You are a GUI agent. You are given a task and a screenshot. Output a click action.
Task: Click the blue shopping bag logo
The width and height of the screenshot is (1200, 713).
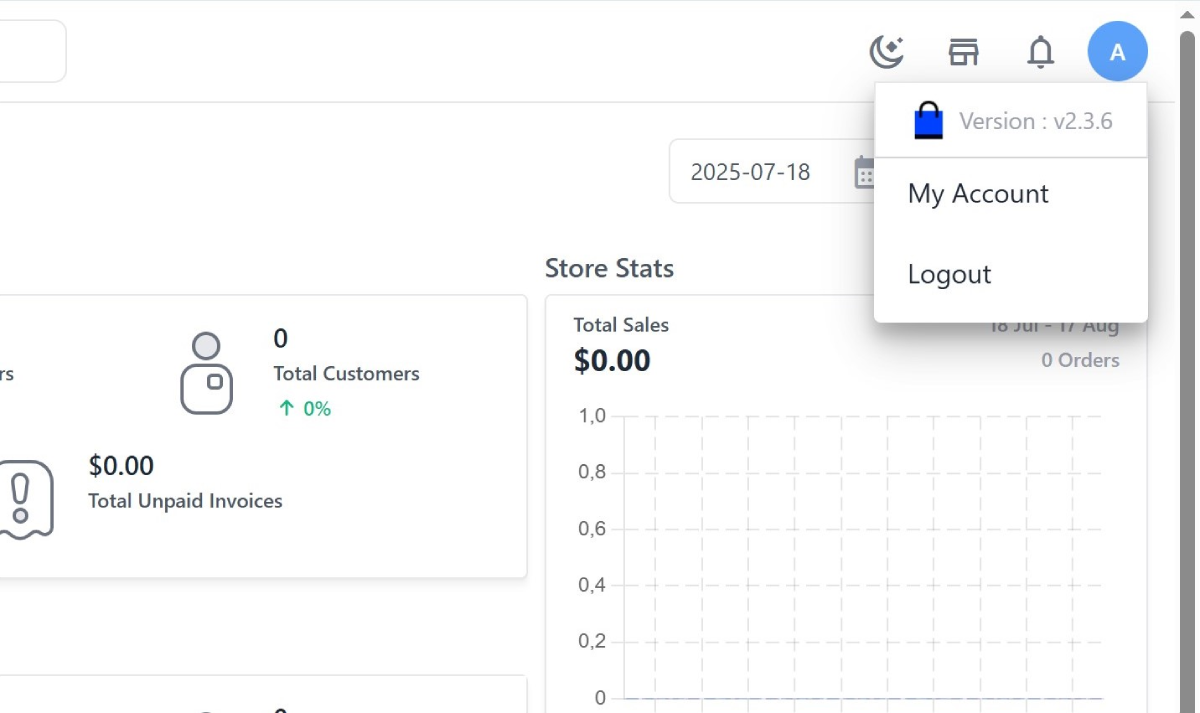click(928, 121)
